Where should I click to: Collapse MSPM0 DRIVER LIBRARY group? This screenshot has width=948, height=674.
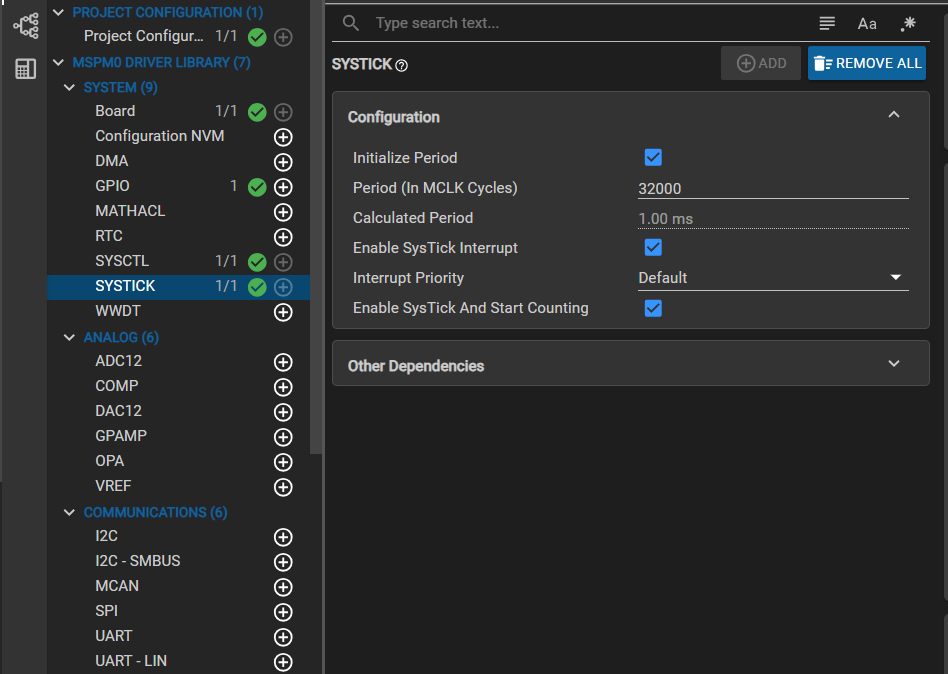click(x=58, y=62)
